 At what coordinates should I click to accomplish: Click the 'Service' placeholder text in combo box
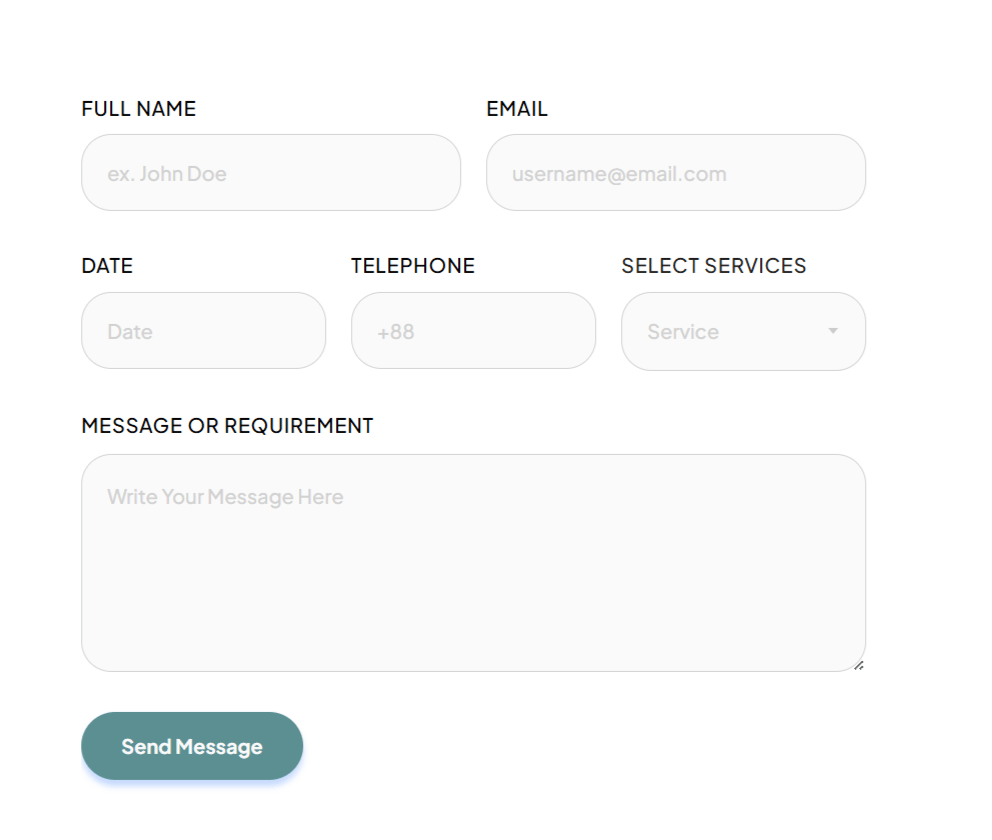[x=683, y=332]
